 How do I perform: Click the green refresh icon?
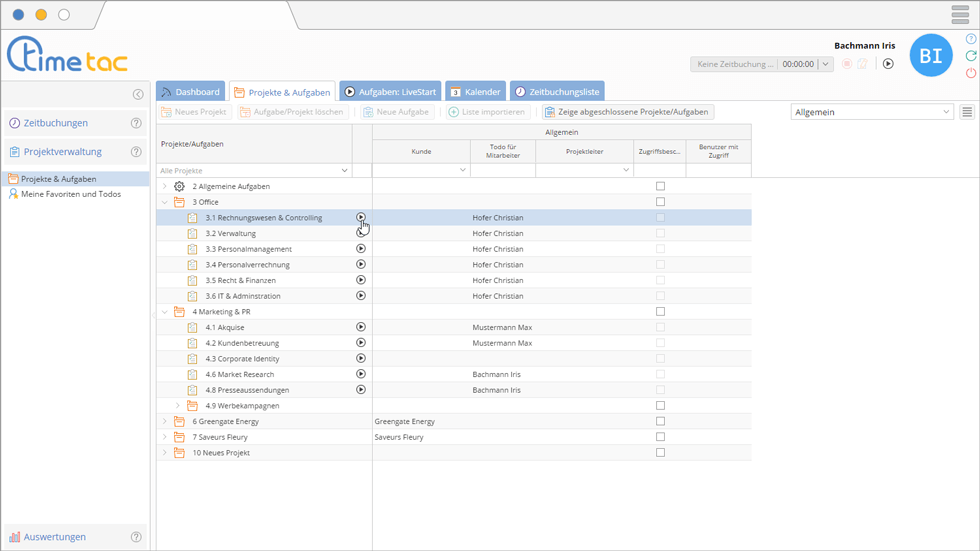click(x=971, y=56)
